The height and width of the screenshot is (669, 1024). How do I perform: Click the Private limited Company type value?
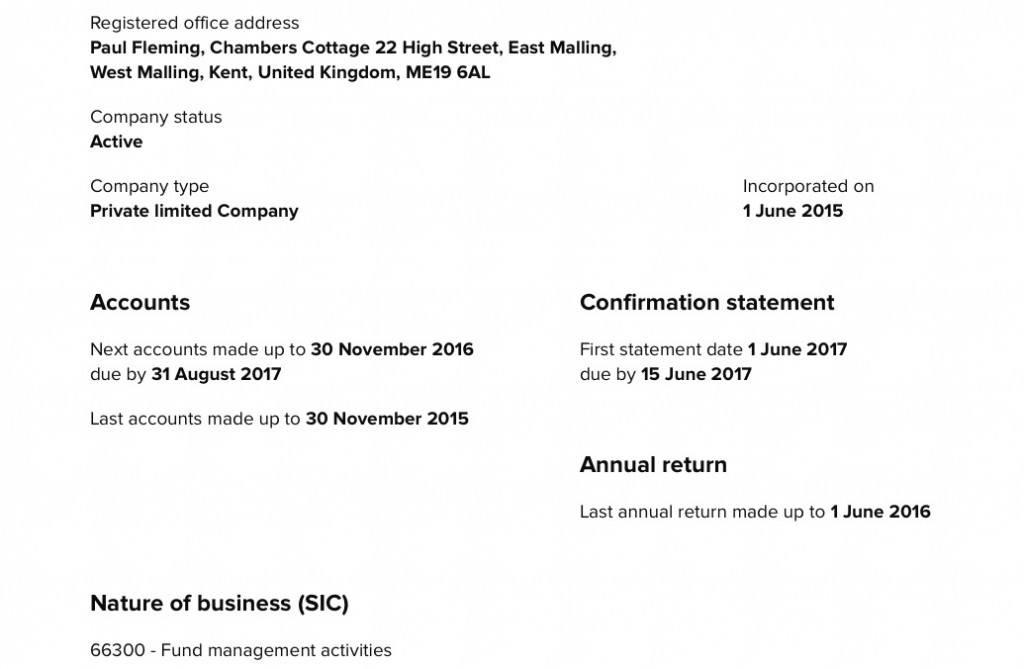(194, 211)
